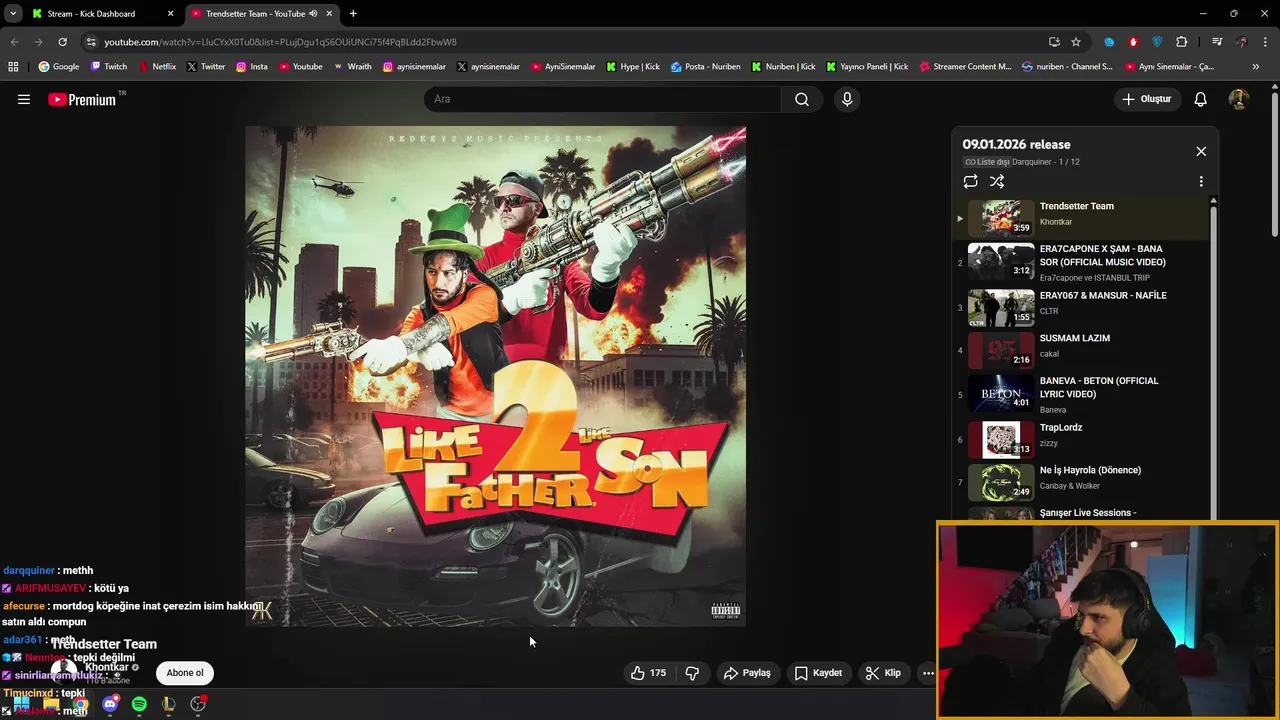Play ERAY067 & MANSUR - NAFİLE item

1080,307
